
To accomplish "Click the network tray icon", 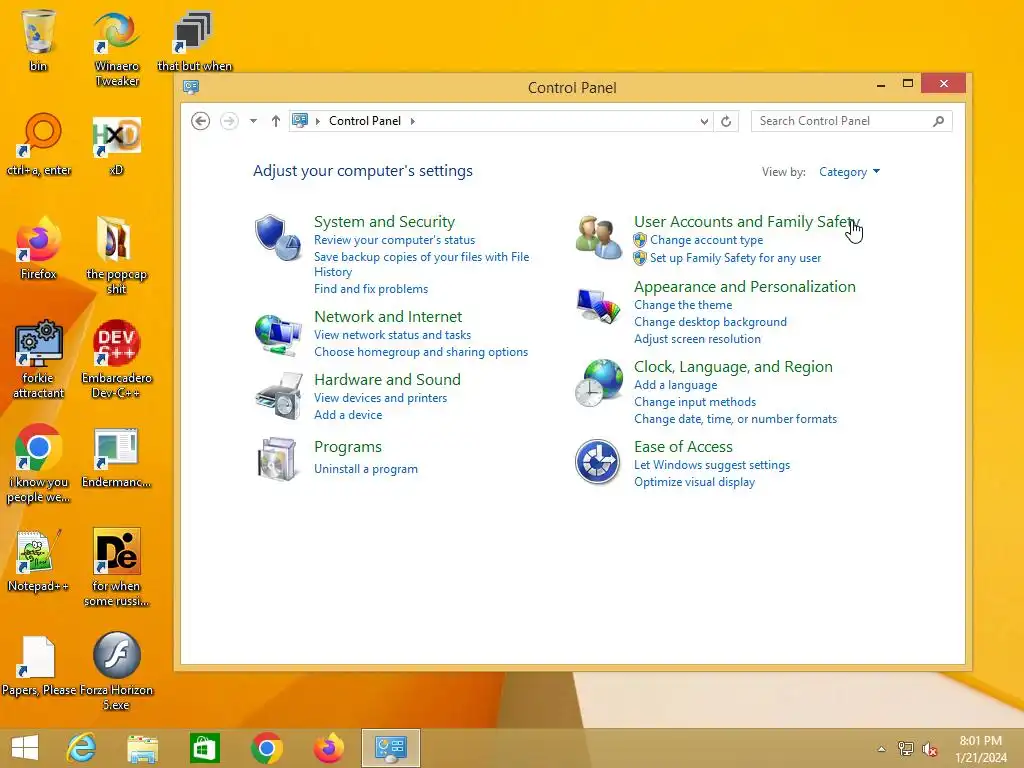I will [905, 749].
